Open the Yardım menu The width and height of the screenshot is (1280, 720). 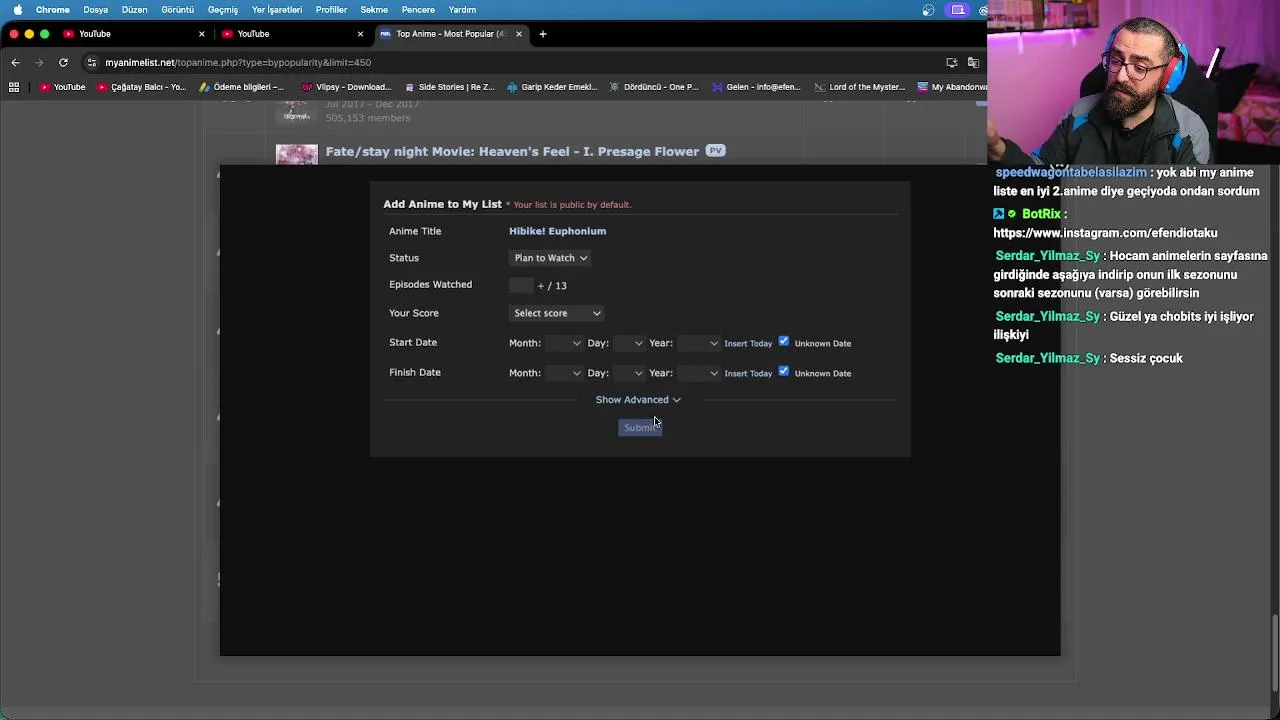click(x=462, y=10)
